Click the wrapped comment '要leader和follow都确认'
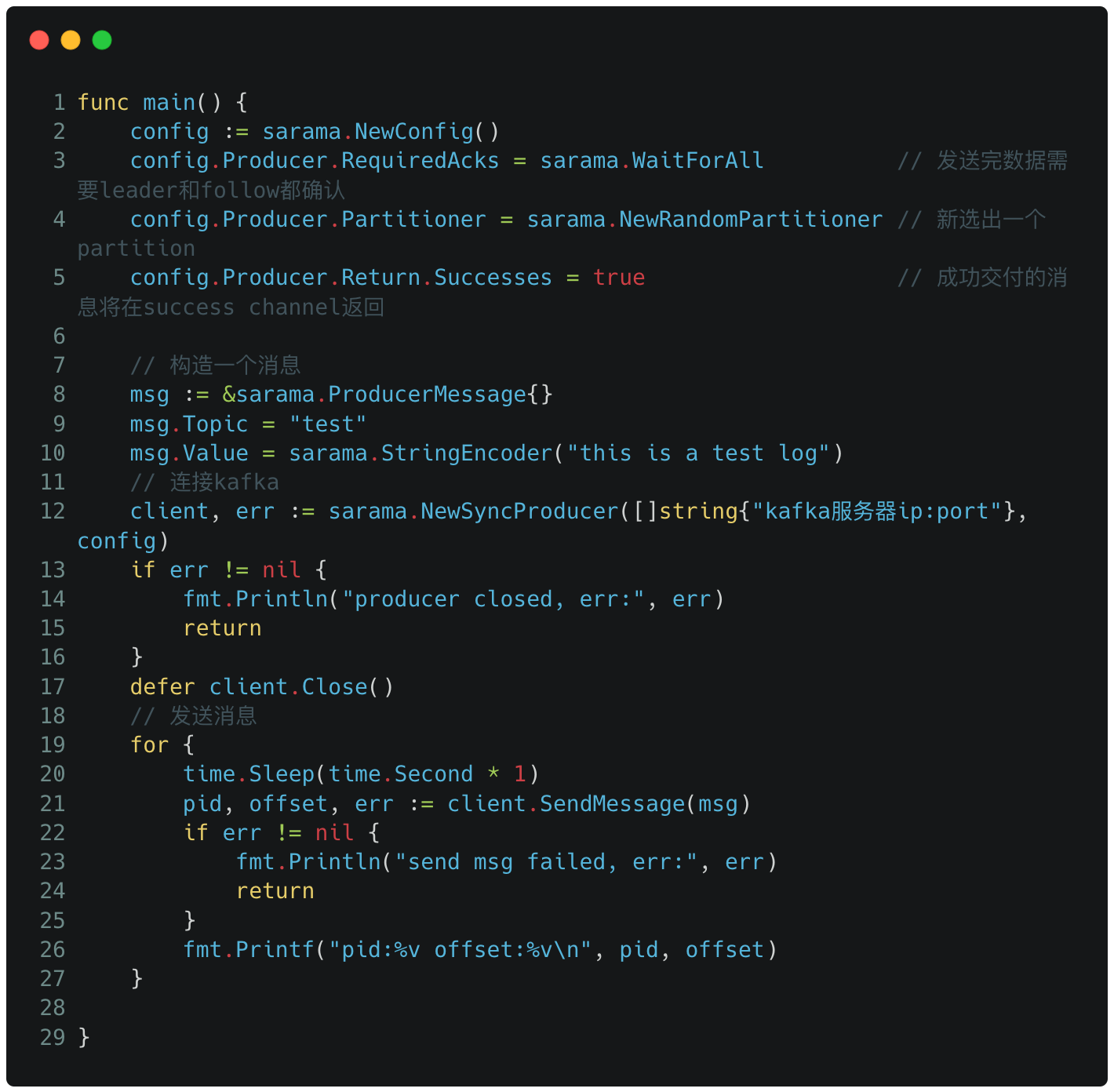The height and width of the screenshot is (1092, 1114). click(x=211, y=191)
